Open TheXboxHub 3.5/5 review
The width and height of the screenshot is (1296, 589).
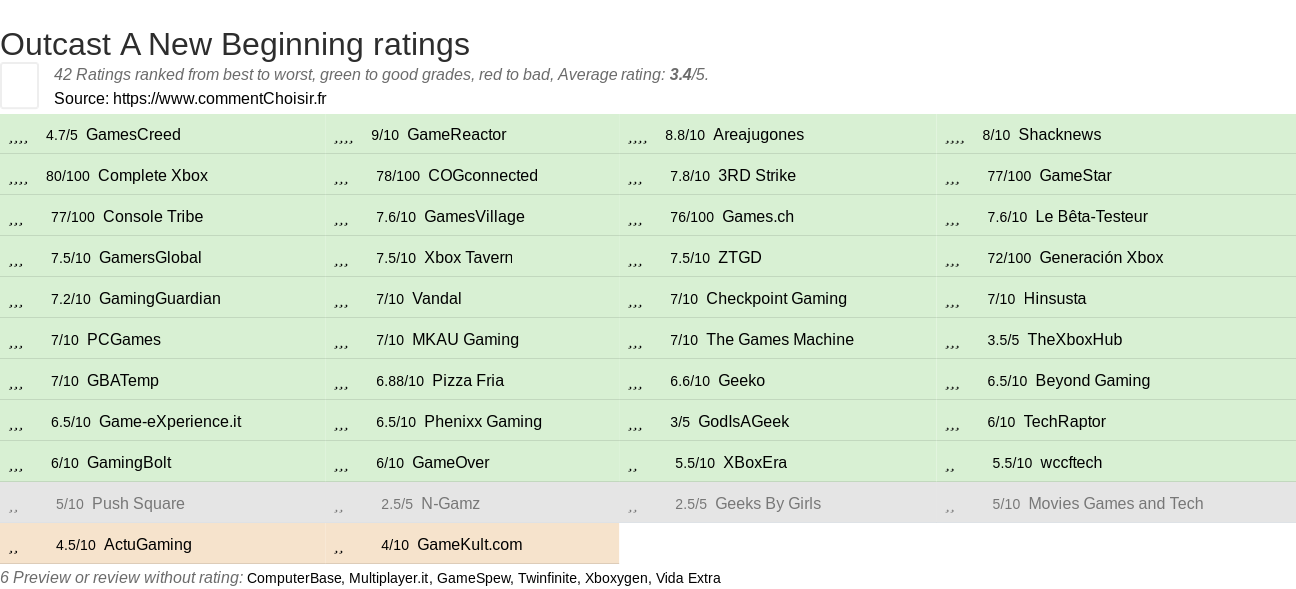[1074, 340]
